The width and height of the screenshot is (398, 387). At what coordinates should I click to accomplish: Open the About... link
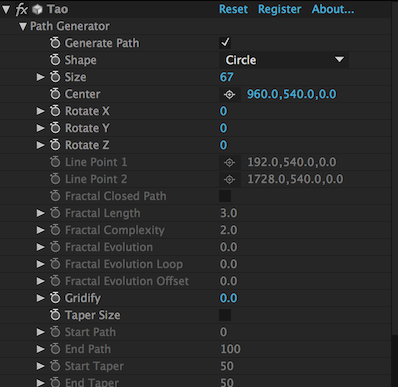(x=333, y=9)
